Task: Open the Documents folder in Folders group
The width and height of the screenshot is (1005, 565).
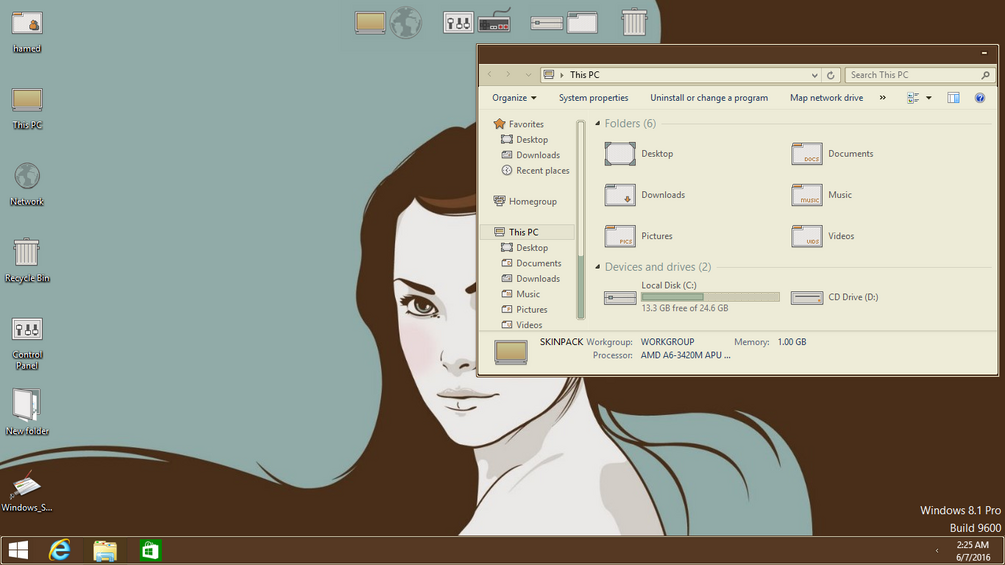Action: (832, 154)
